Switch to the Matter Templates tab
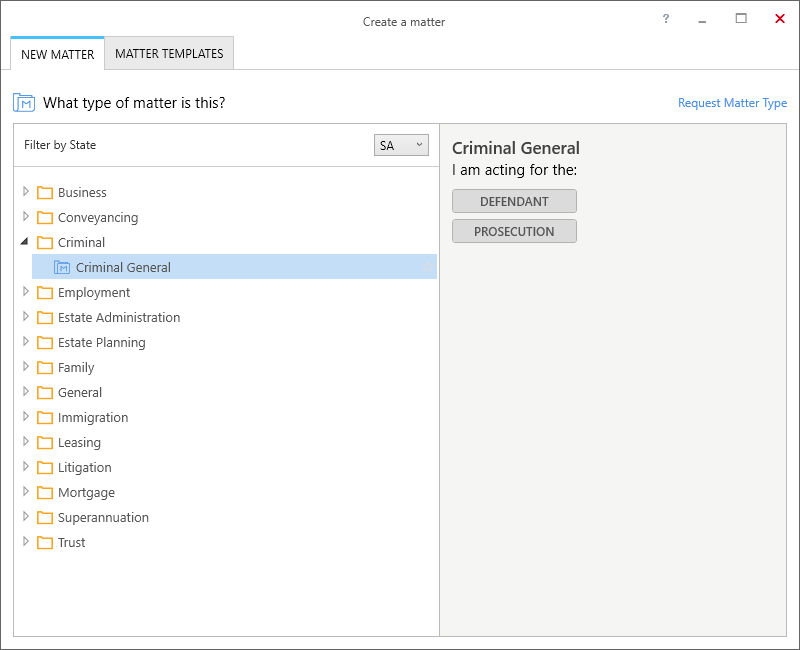Image resolution: width=800 pixels, height=650 pixels. pyautogui.click(x=169, y=54)
